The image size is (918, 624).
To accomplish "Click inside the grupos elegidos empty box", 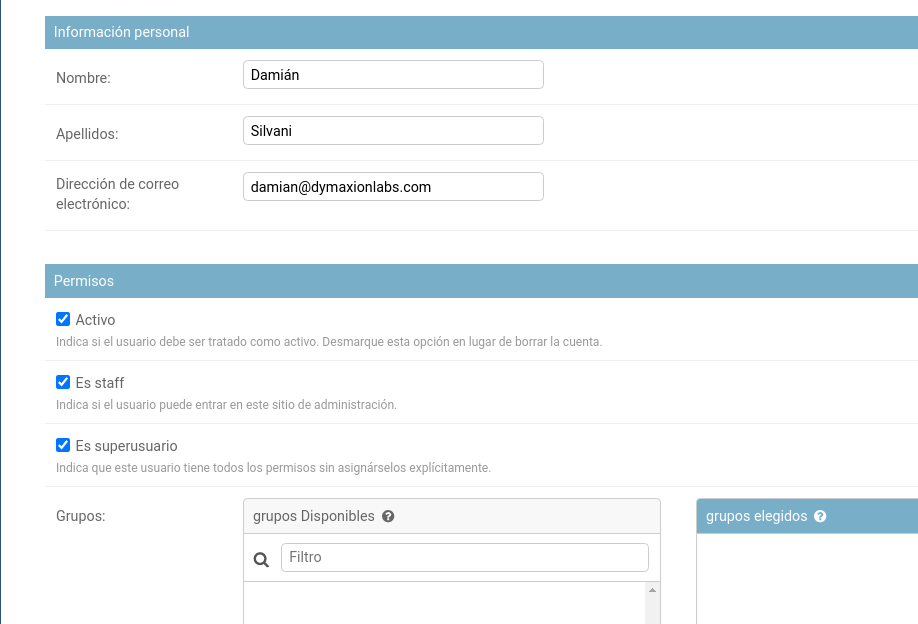I will click(x=807, y=578).
